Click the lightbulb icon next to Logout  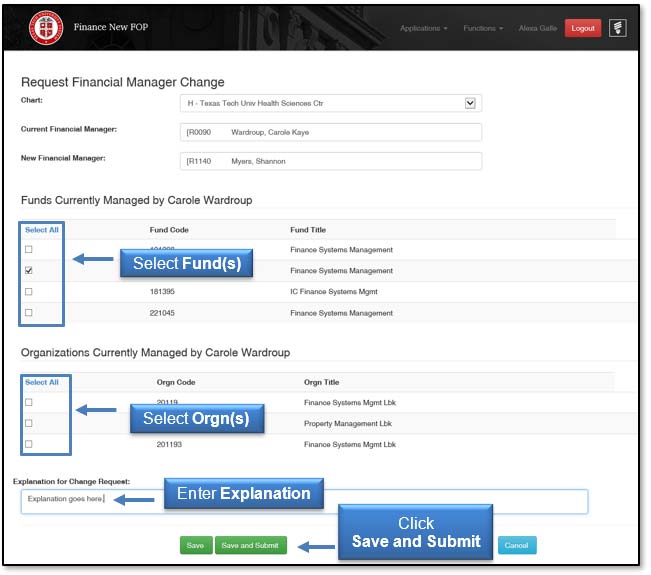tap(617, 28)
